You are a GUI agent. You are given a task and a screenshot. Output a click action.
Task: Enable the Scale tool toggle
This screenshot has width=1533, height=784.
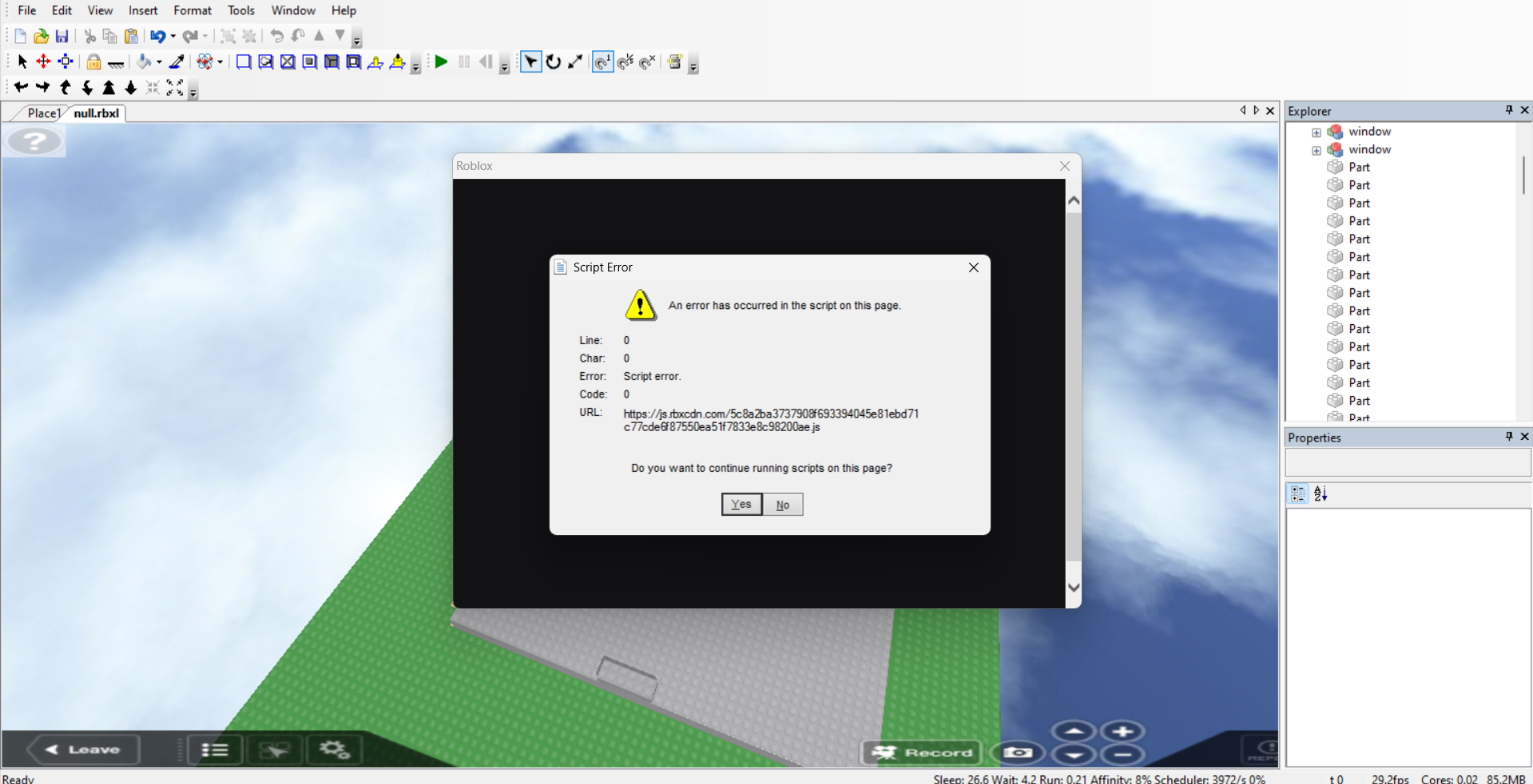click(x=575, y=61)
